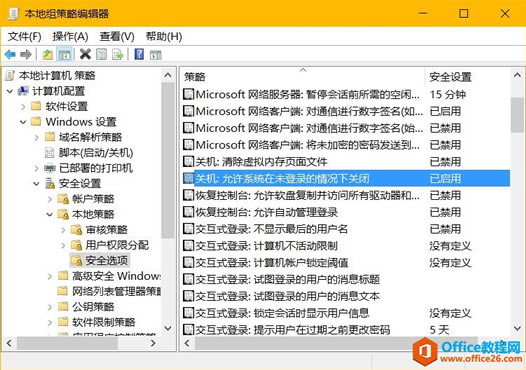Click the 软件限制策略 folder icon

pyautogui.click(x=63, y=322)
